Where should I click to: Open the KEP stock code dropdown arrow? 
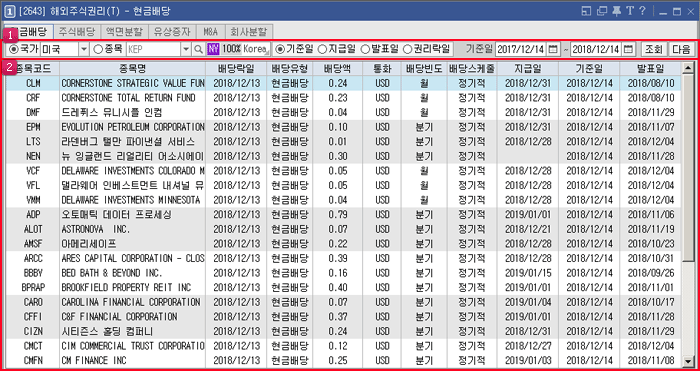click(186, 49)
